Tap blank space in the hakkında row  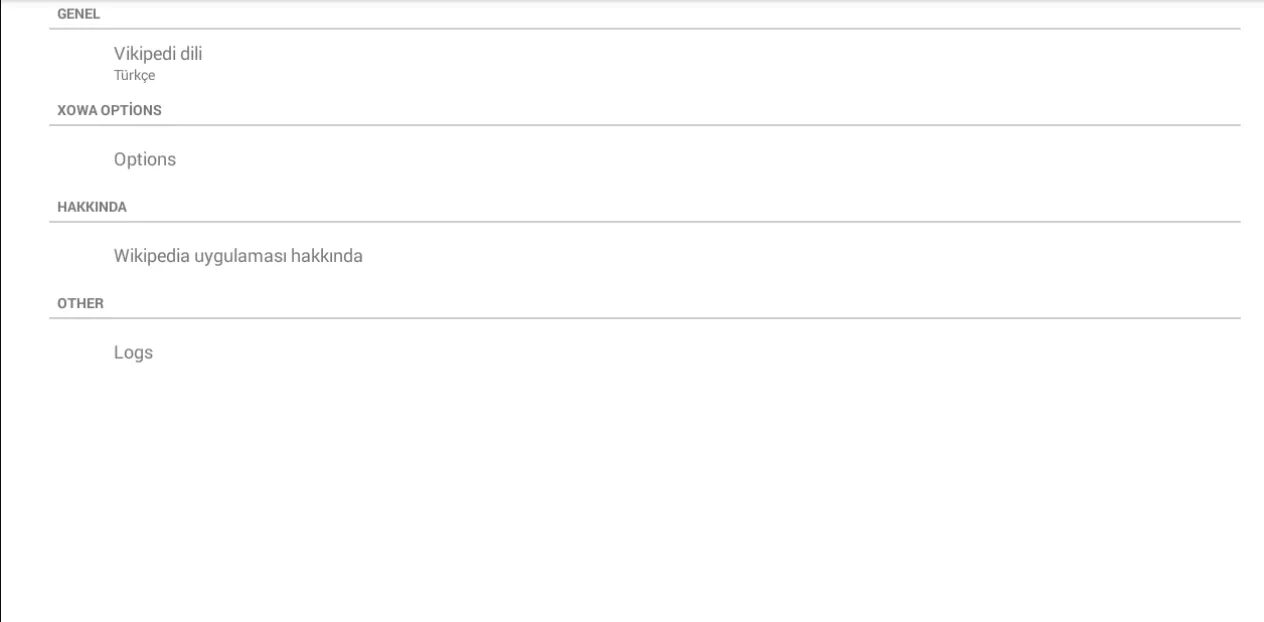[800, 256]
